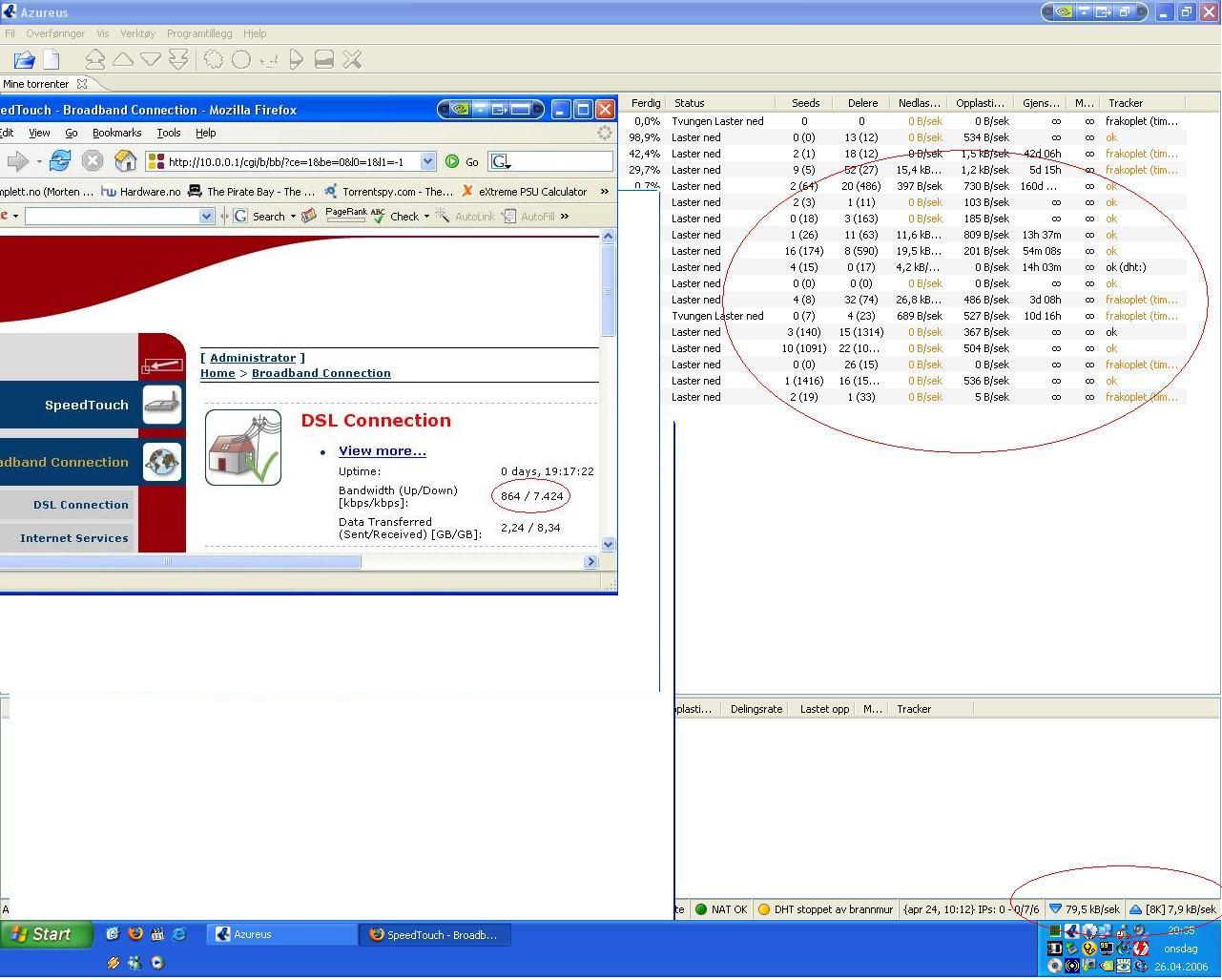Close the Mine torrenter tab

(x=82, y=84)
